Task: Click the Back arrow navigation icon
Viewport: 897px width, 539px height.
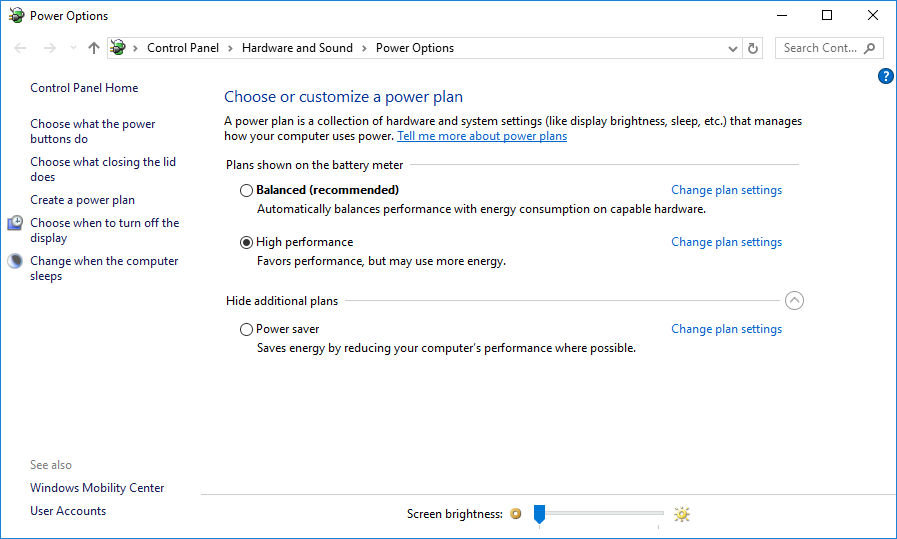Action: tap(22, 48)
